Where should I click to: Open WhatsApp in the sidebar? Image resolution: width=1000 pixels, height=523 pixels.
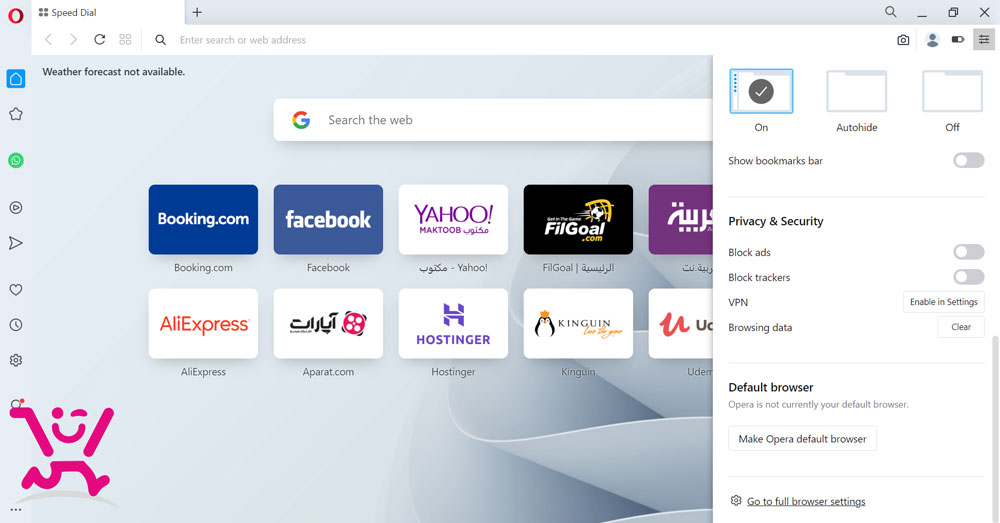(x=16, y=160)
